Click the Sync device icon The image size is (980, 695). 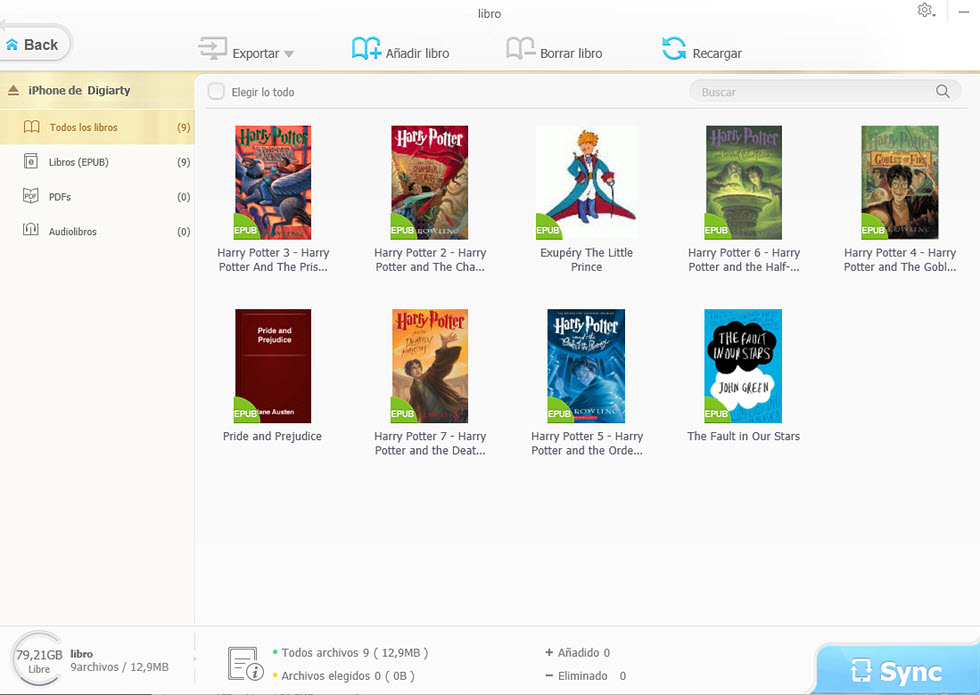pyautogui.click(x=861, y=671)
